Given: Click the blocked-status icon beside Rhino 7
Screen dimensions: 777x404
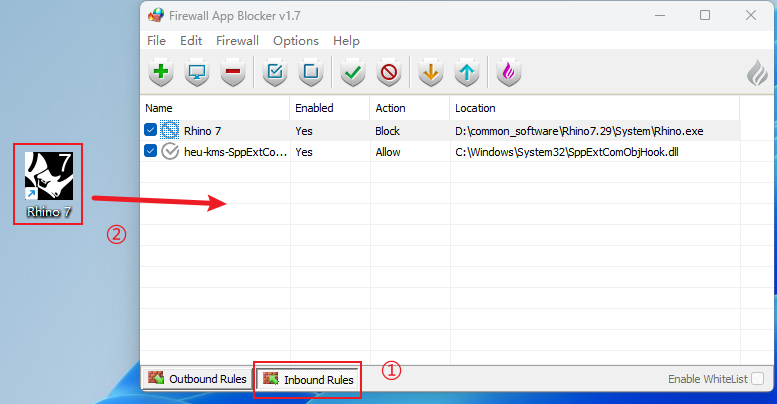Looking at the screenshot, I should (170, 130).
